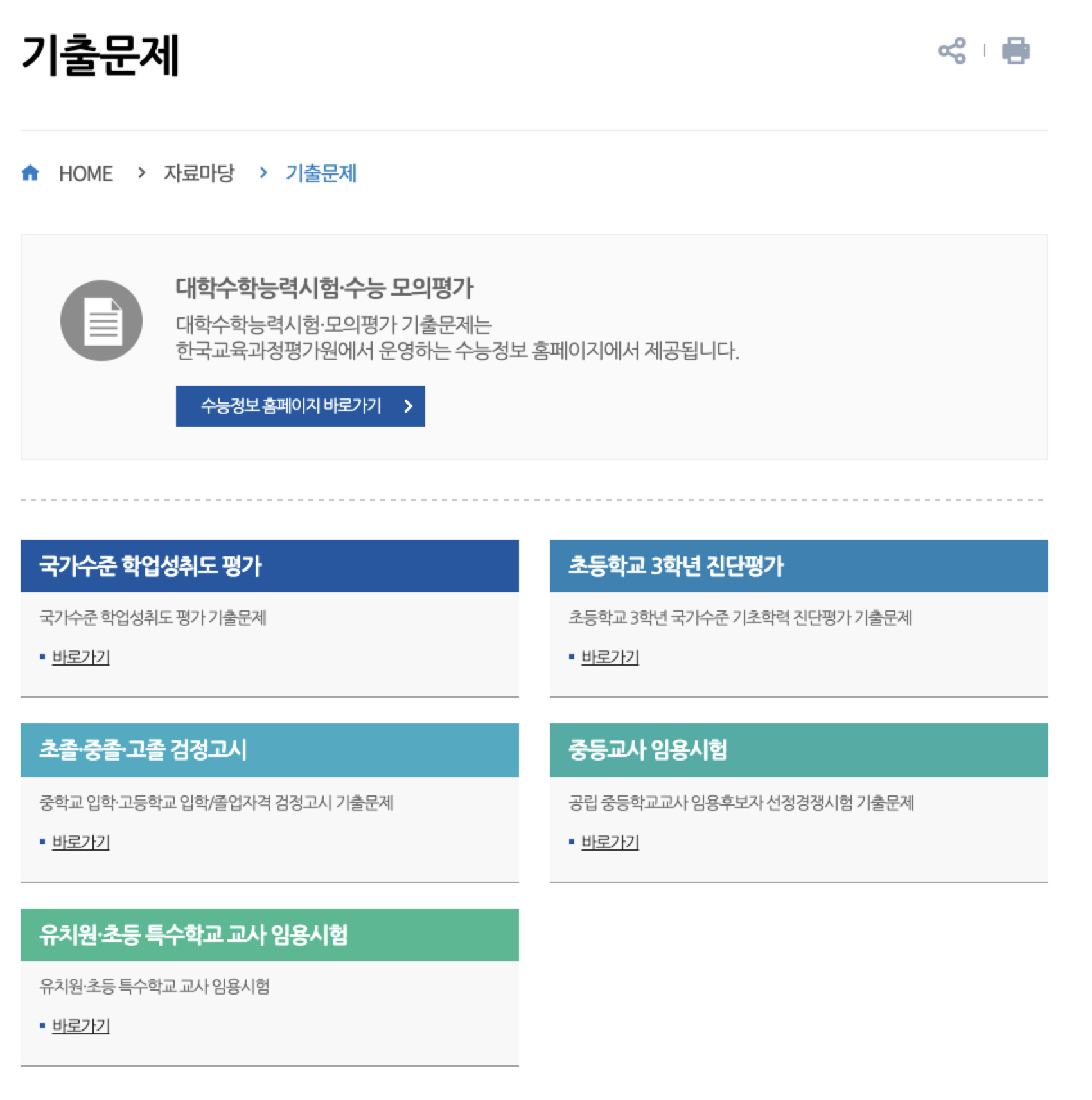
Task: Click the 대학수학능력시험·수능 모의평가 heading
Action: point(324,288)
